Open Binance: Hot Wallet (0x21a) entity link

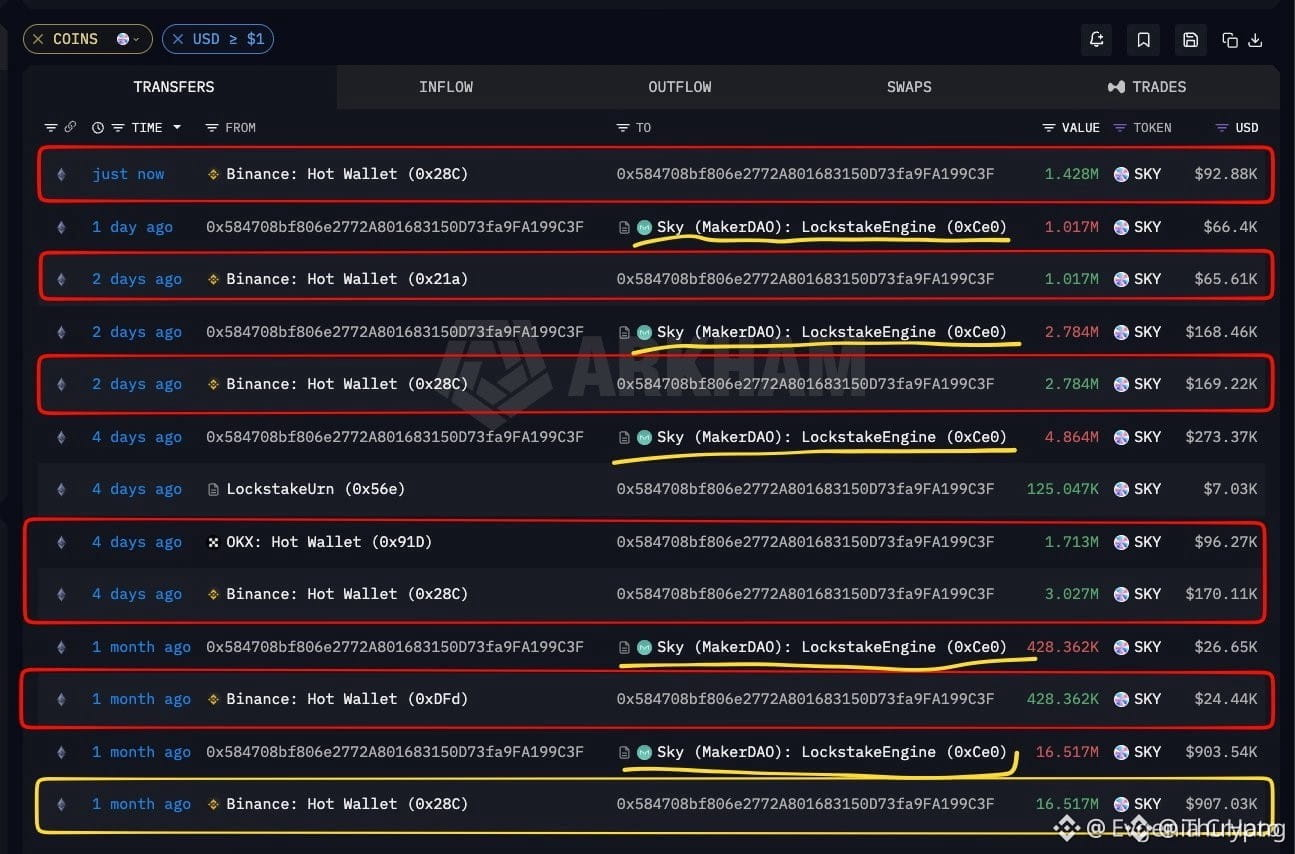pyautogui.click(x=347, y=279)
